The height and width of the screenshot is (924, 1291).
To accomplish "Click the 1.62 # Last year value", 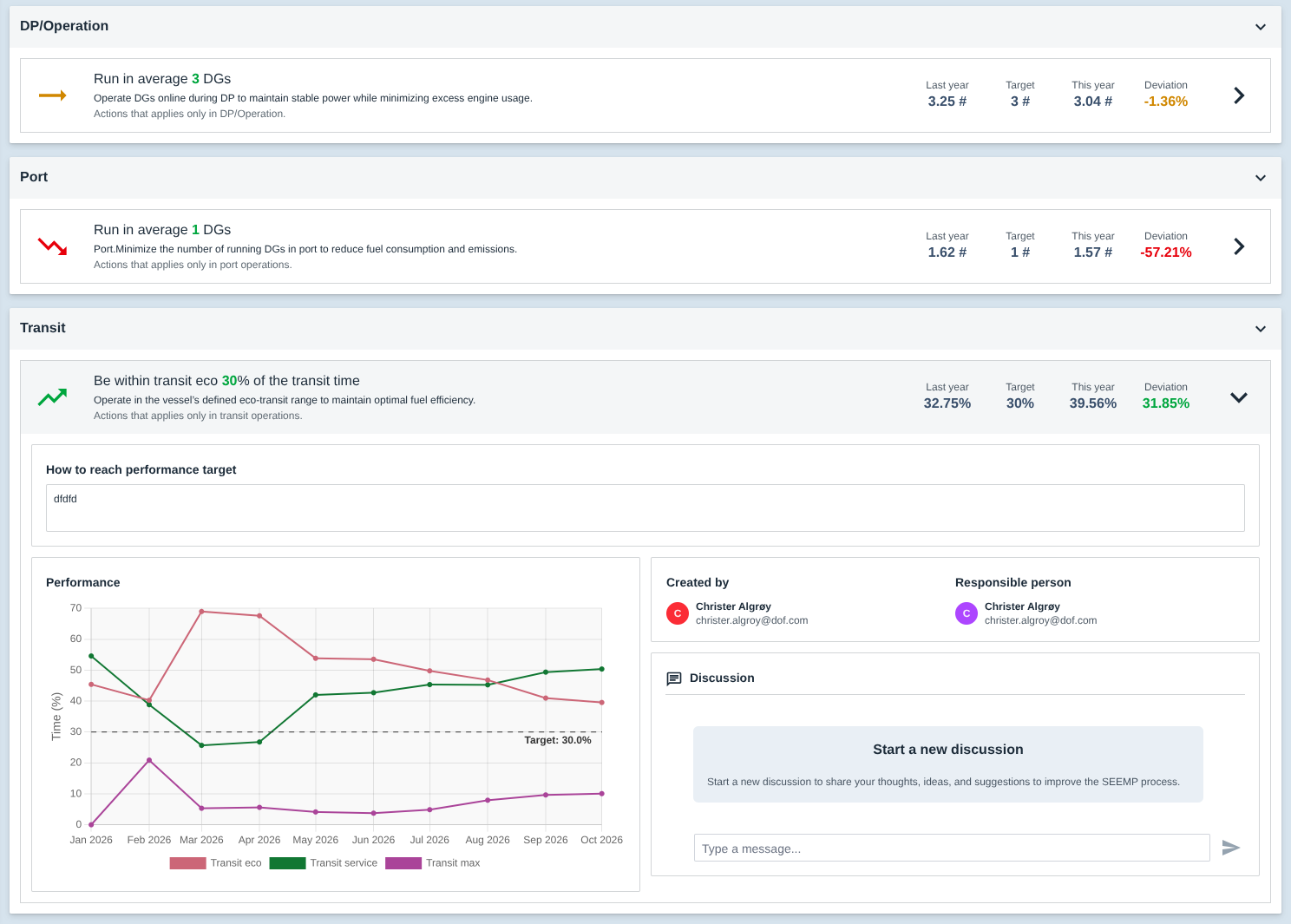I will click(x=947, y=252).
